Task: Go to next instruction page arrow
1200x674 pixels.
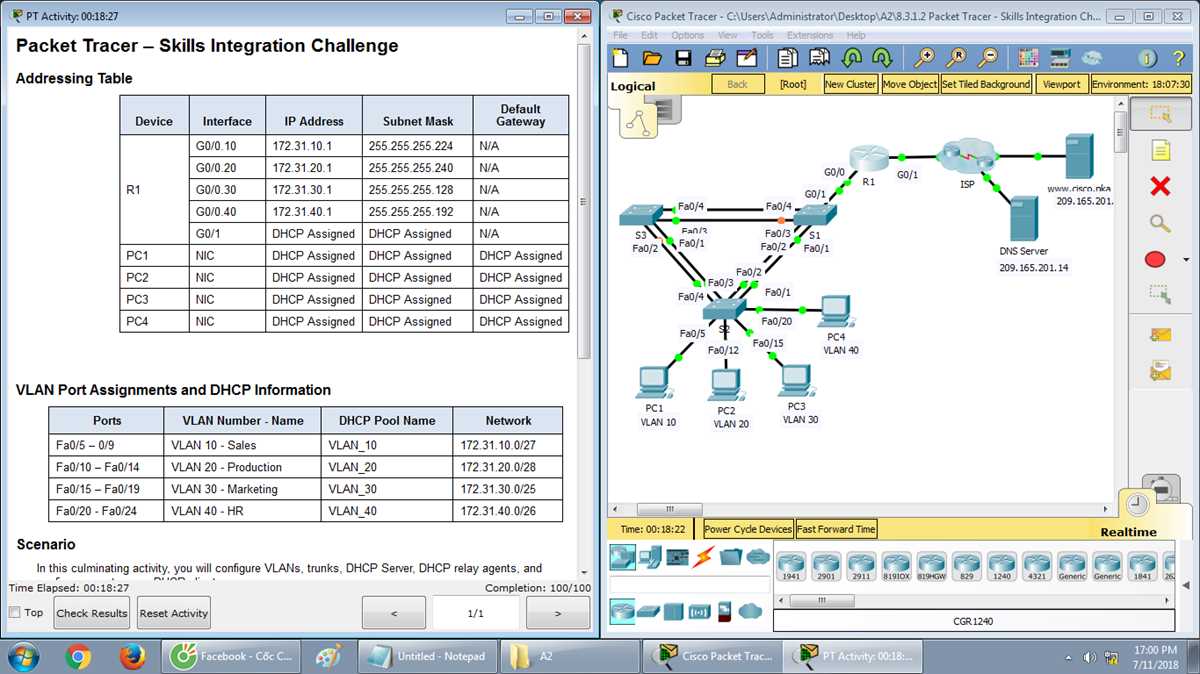Action: [557, 613]
